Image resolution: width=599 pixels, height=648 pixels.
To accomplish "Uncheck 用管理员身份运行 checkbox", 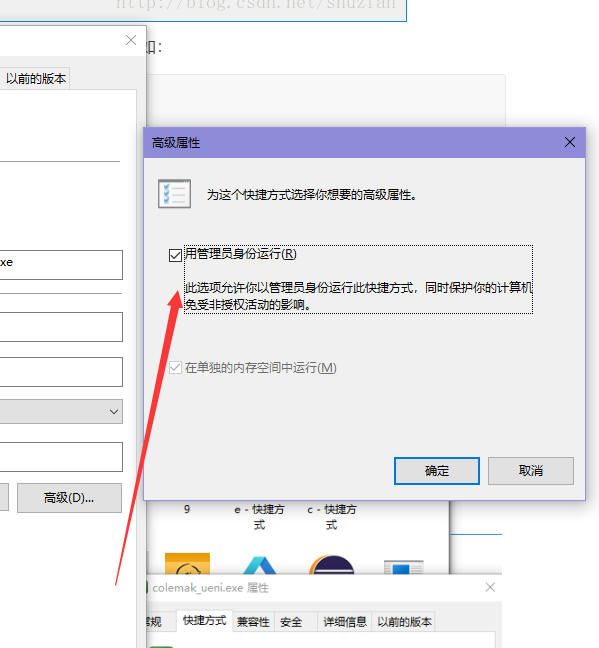I will (x=175, y=255).
